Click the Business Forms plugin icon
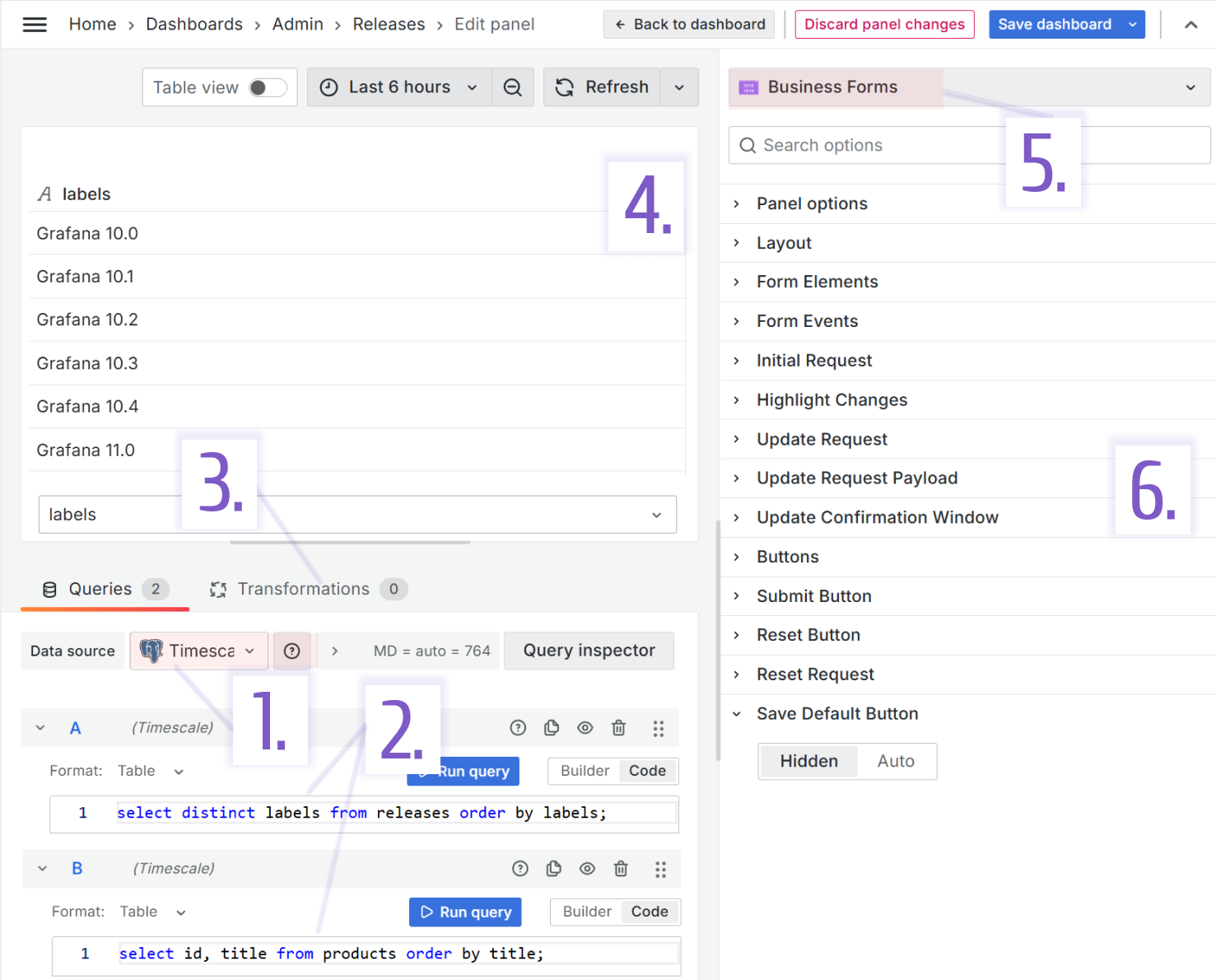This screenshot has width=1216, height=980. pyautogui.click(x=748, y=87)
